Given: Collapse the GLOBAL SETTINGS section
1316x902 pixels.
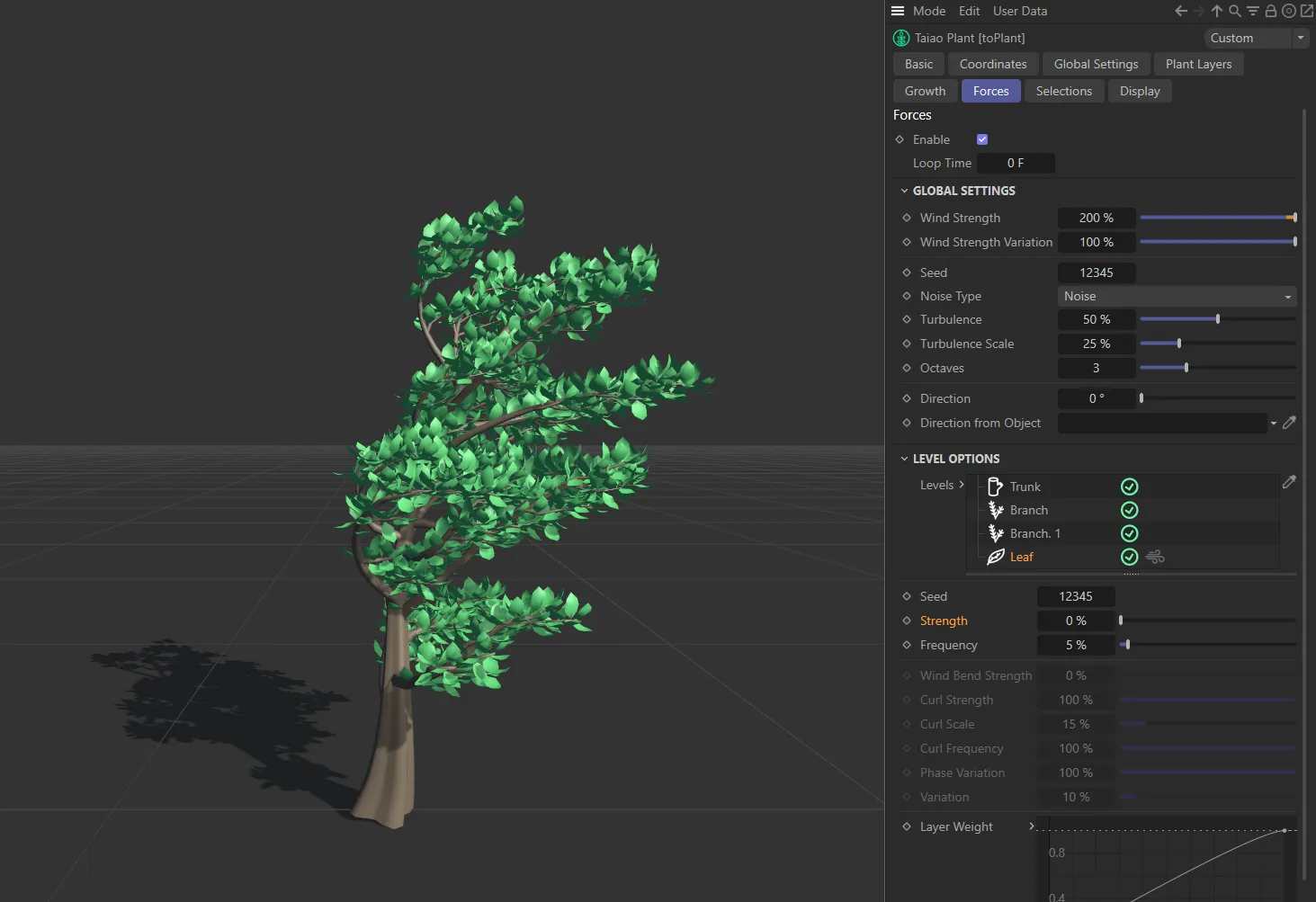Looking at the screenshot, I should 905,190.
